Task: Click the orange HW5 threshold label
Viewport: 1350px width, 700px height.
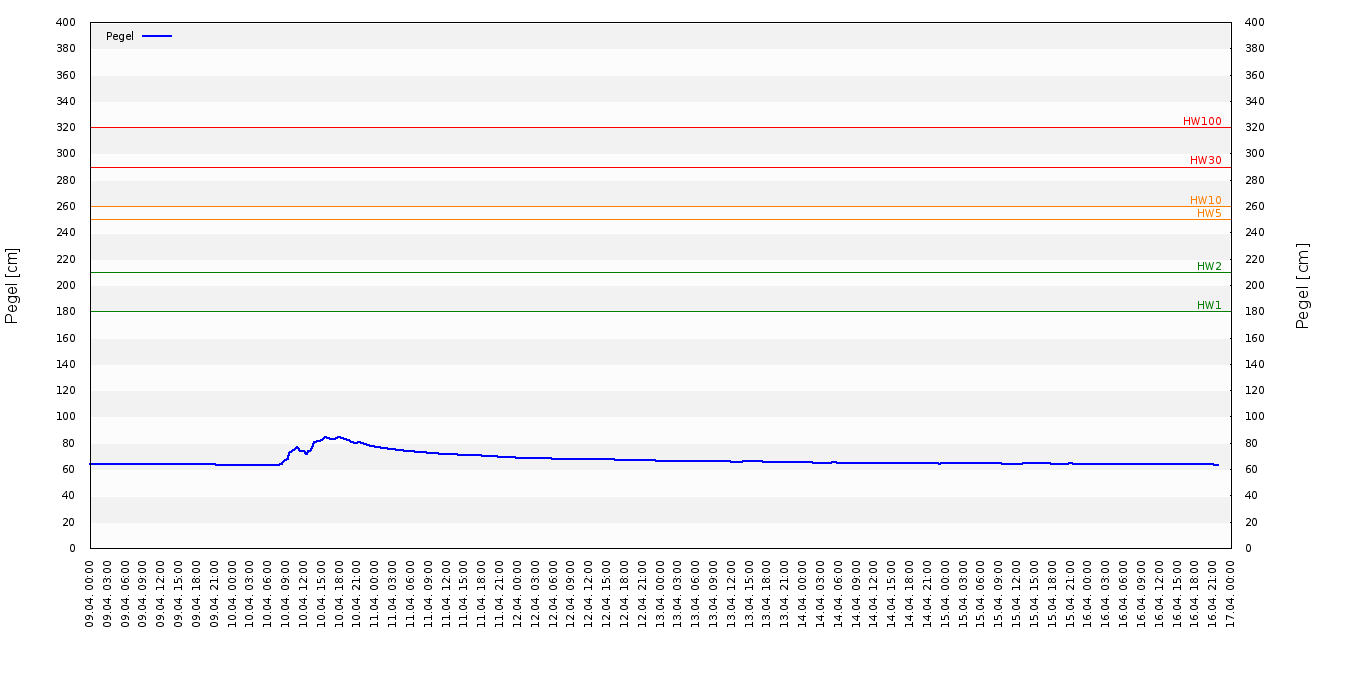Action: point(1209,213)
